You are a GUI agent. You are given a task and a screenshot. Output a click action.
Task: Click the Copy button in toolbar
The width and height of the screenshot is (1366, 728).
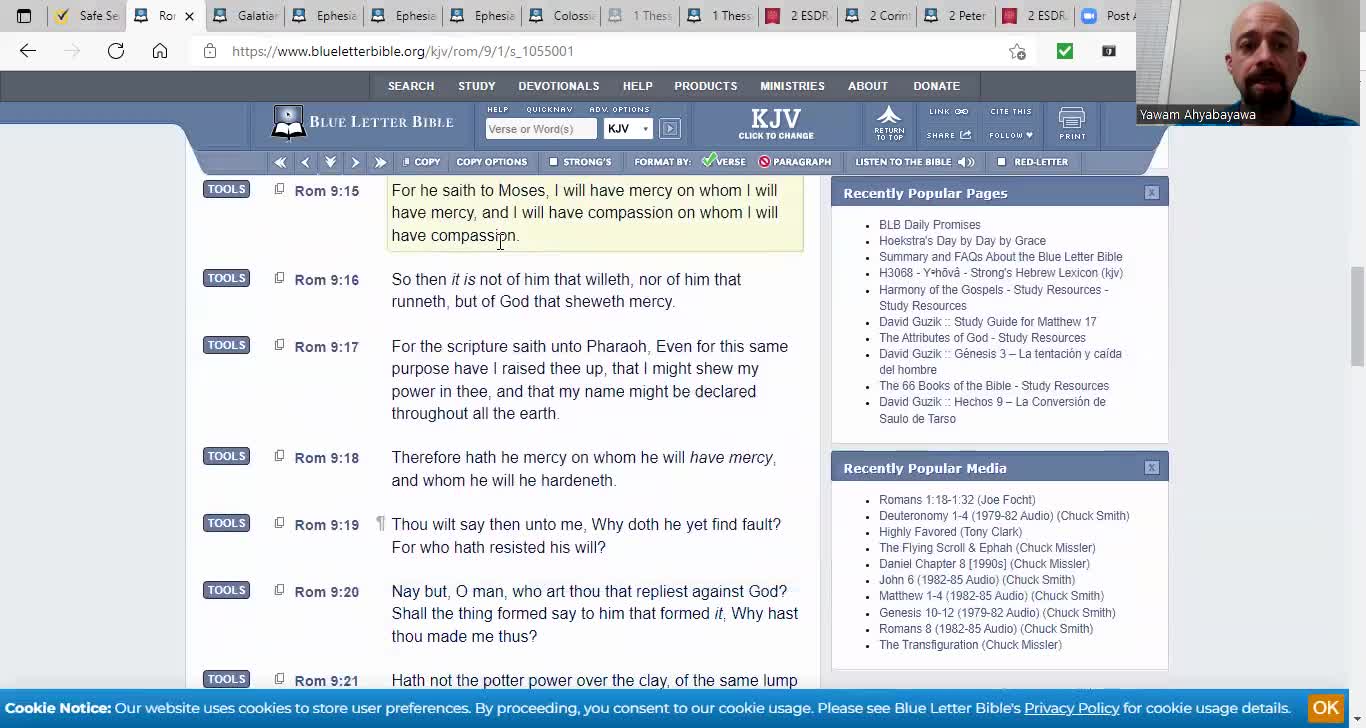421,162
